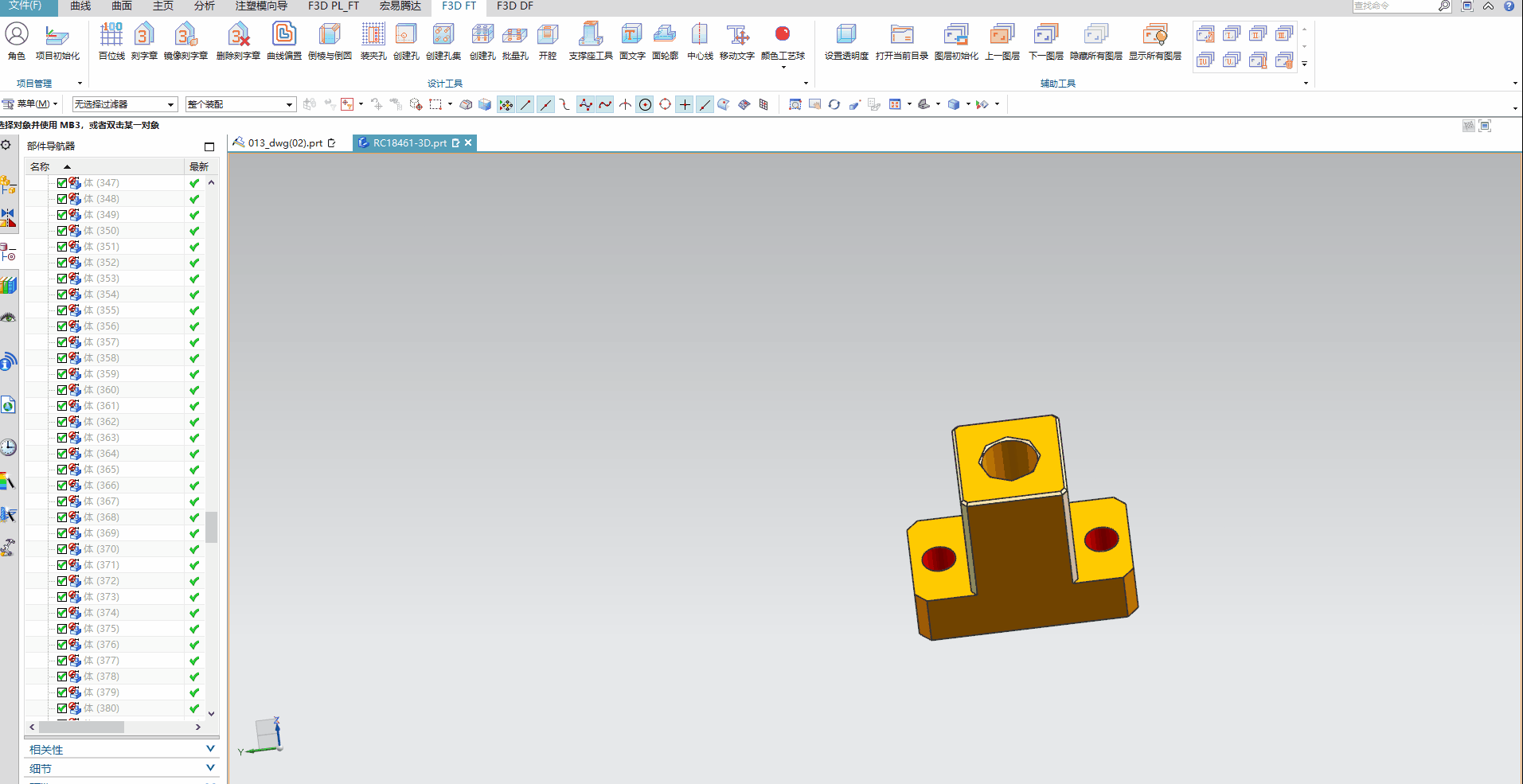Uncheck the checkbox for 体 (347)

62,183
